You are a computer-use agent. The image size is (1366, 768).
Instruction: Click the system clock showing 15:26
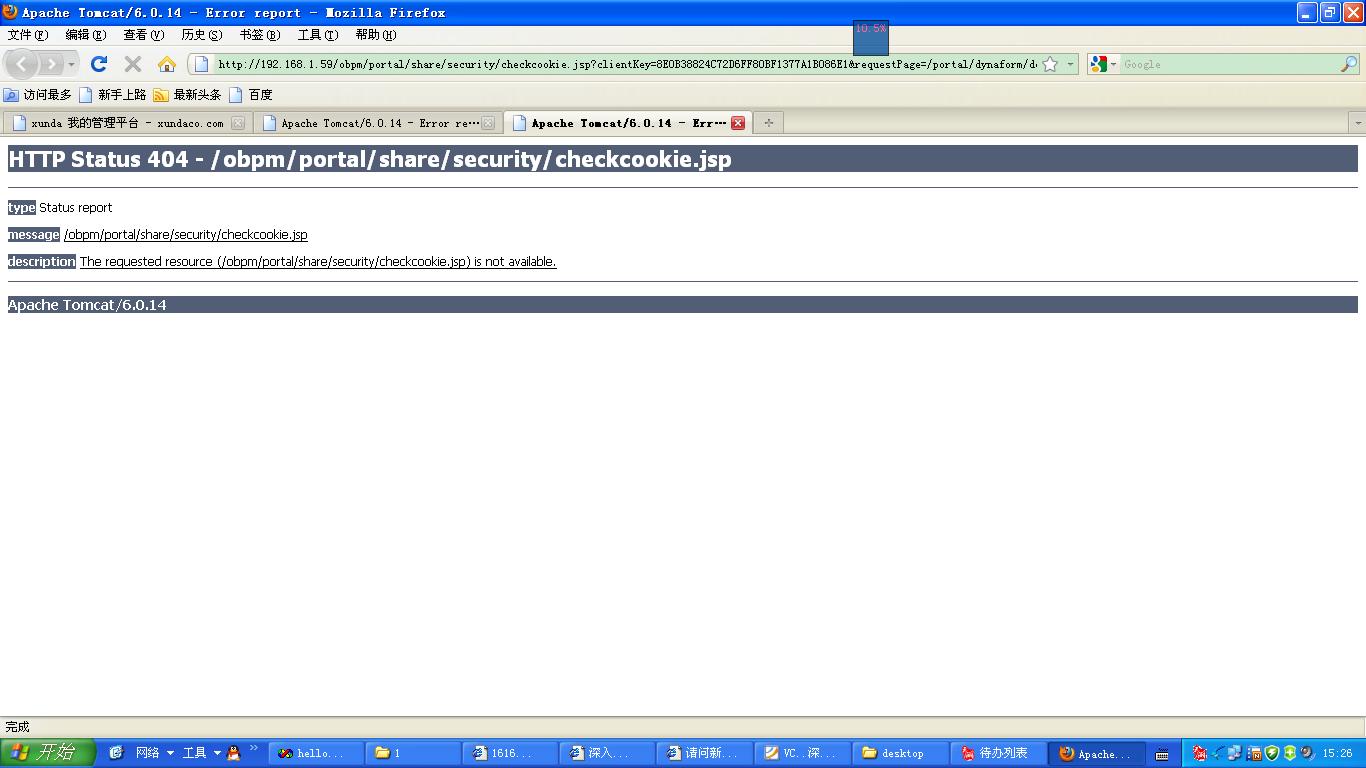coord(1337,753)
